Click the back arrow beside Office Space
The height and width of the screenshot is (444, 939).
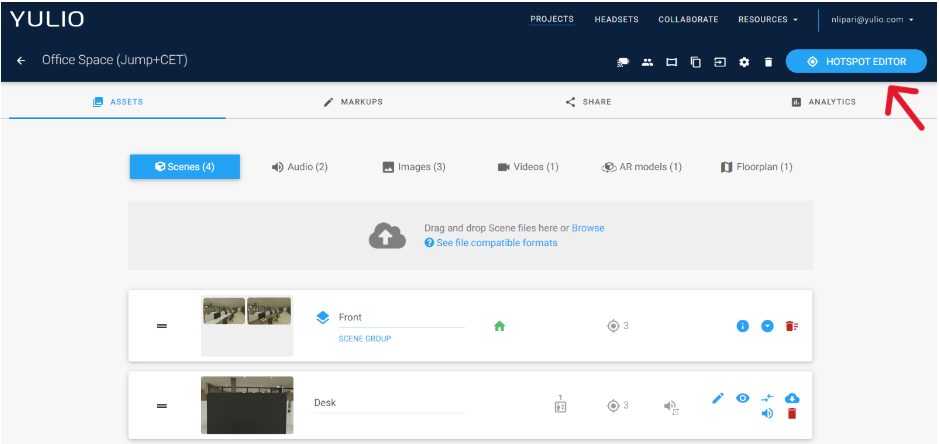[21, 61]
